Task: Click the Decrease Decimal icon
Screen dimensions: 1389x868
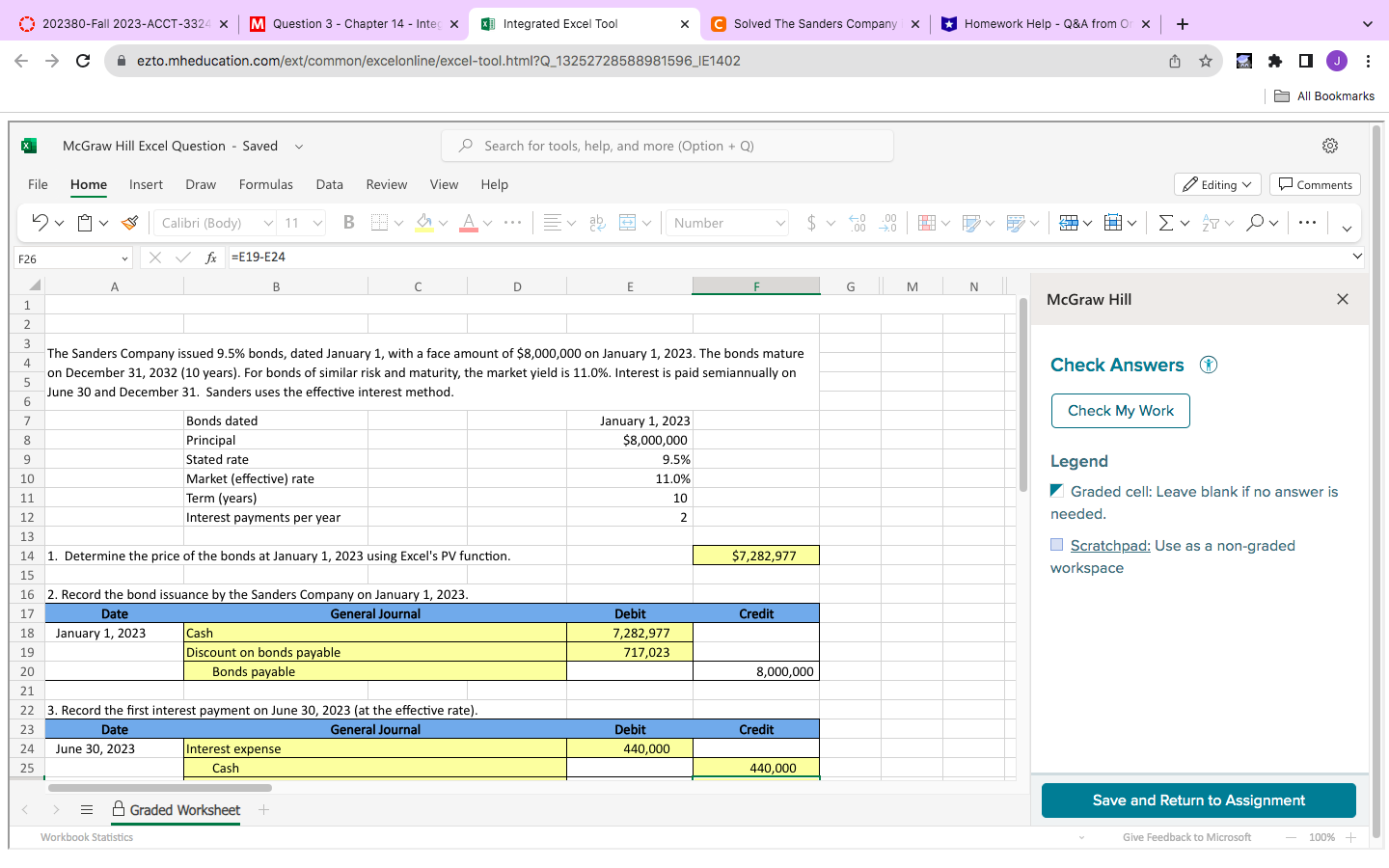Action: [x=887, y=222]
